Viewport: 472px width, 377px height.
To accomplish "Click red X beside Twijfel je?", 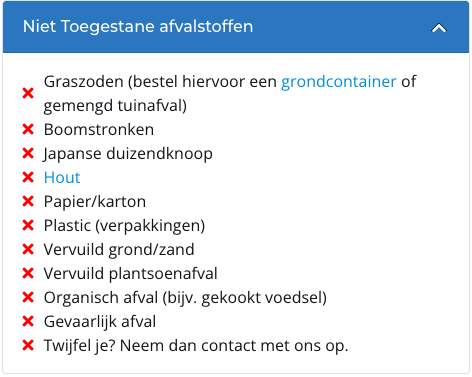I will coord(28,345).
